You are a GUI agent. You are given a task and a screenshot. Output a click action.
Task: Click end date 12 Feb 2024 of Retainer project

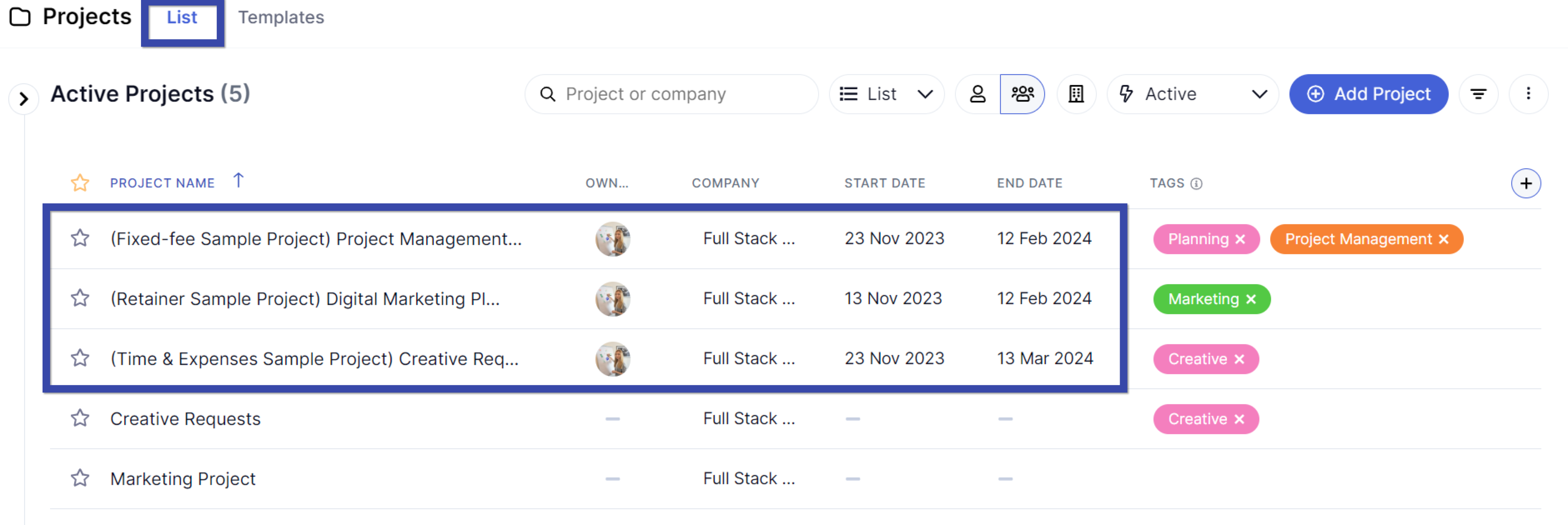tap(1044, 299)
